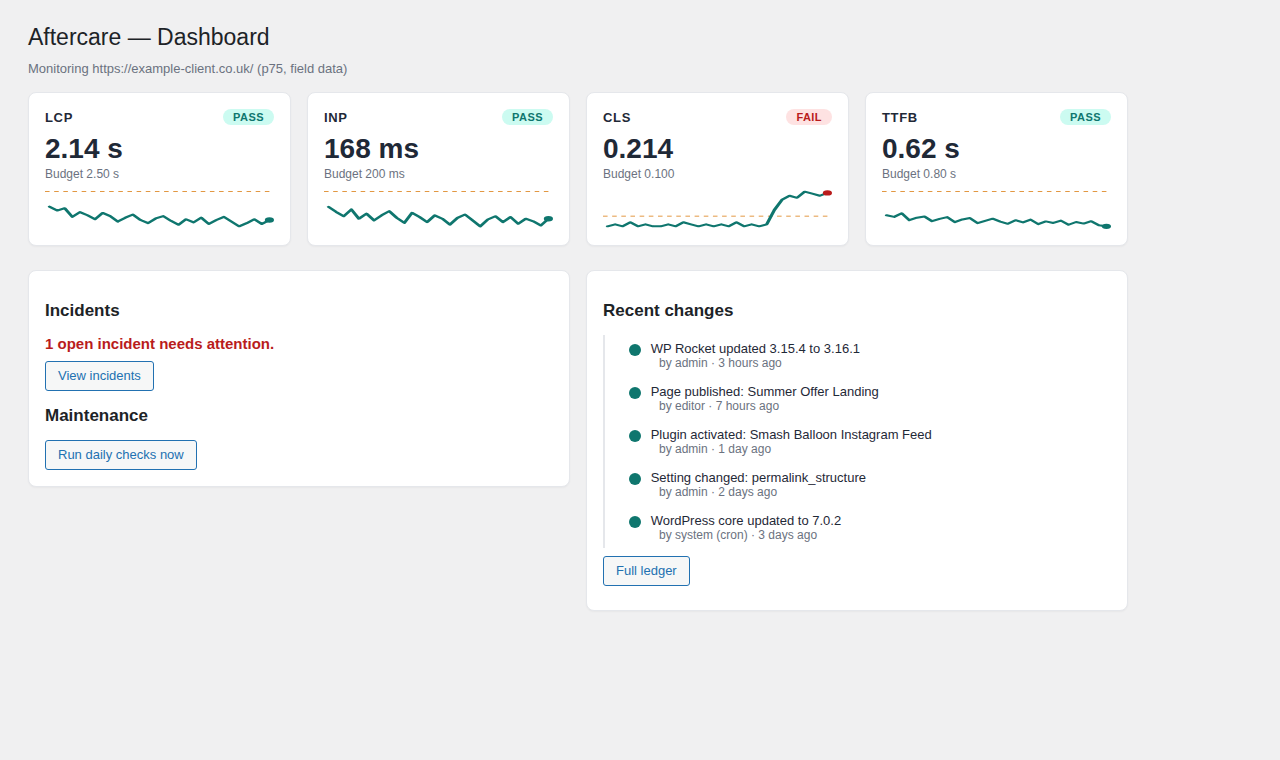This screenshot has width=1280, height=760.
Task: Open the INP sparkline chart
Action: pos(438,209)
